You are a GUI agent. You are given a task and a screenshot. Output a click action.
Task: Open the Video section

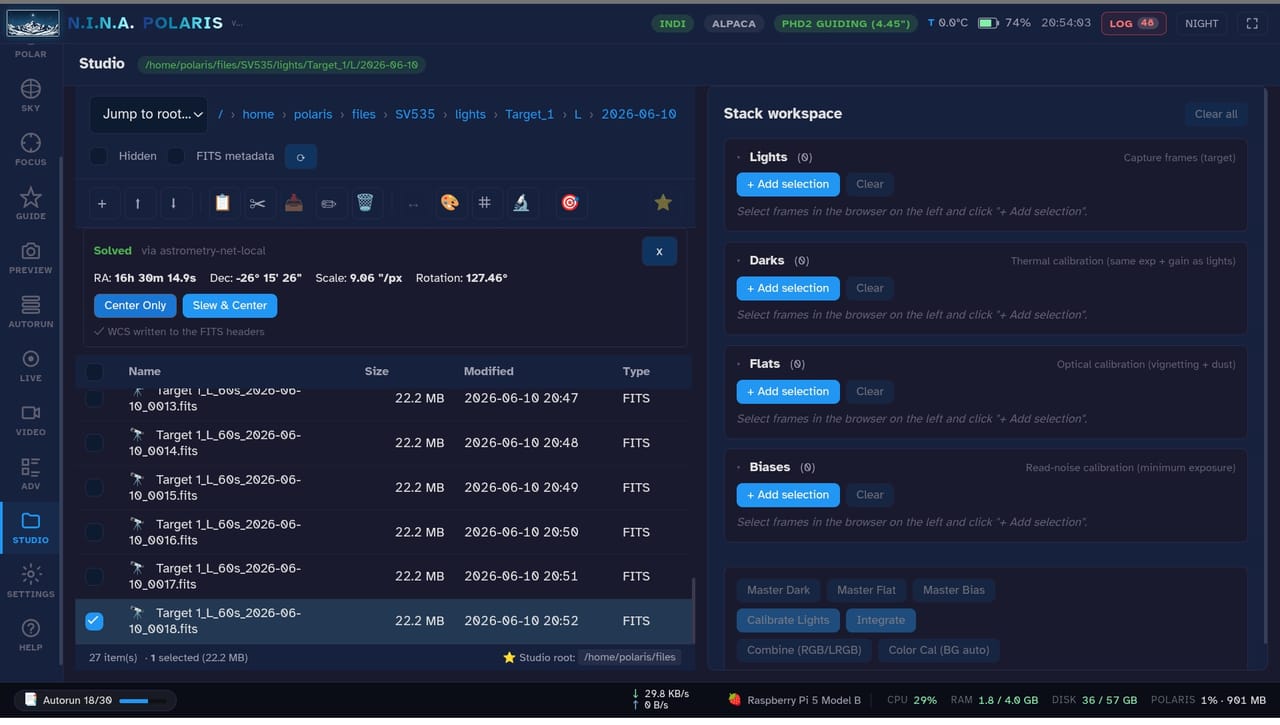tap(31, 419)
